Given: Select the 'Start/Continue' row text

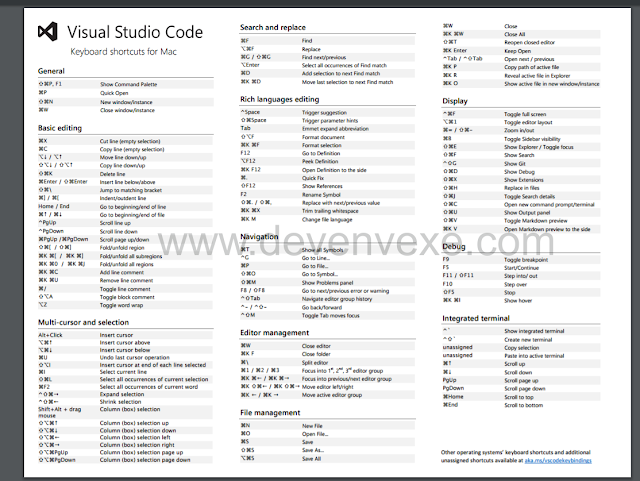Looking at the screenshot, I should tap(521, 268).
